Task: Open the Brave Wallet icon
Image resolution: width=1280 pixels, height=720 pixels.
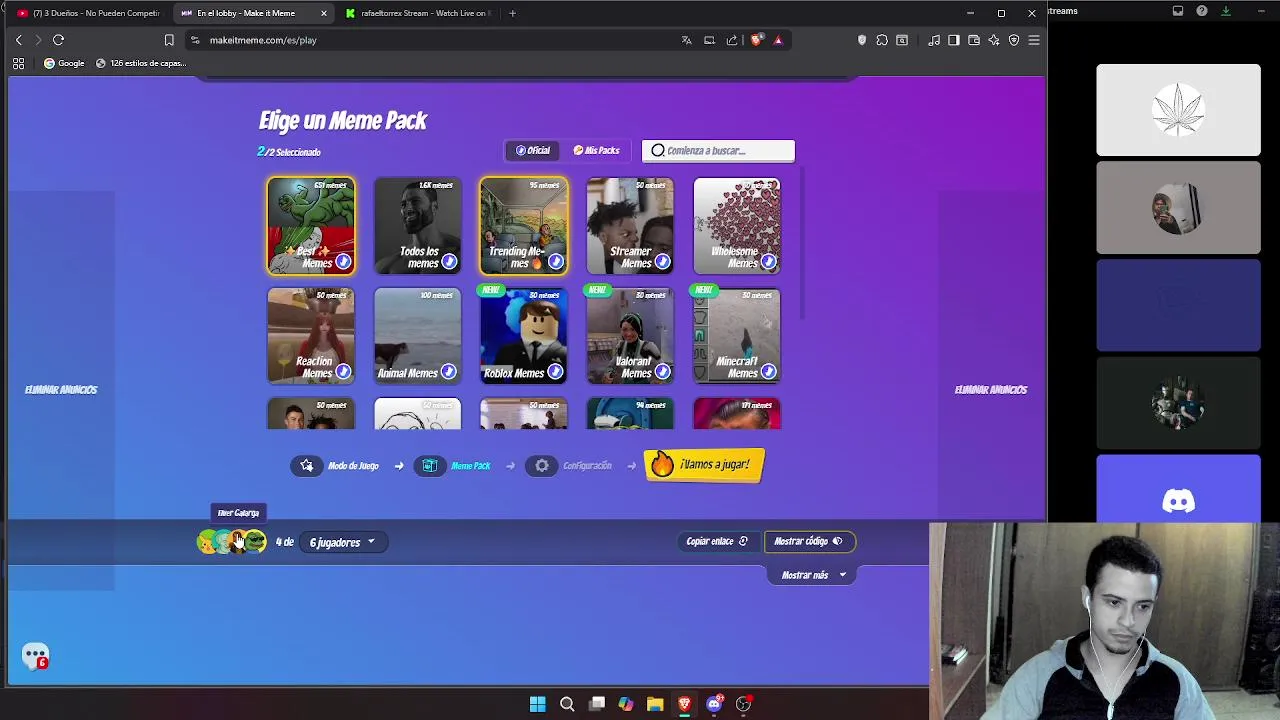Action: pos(974,40)
